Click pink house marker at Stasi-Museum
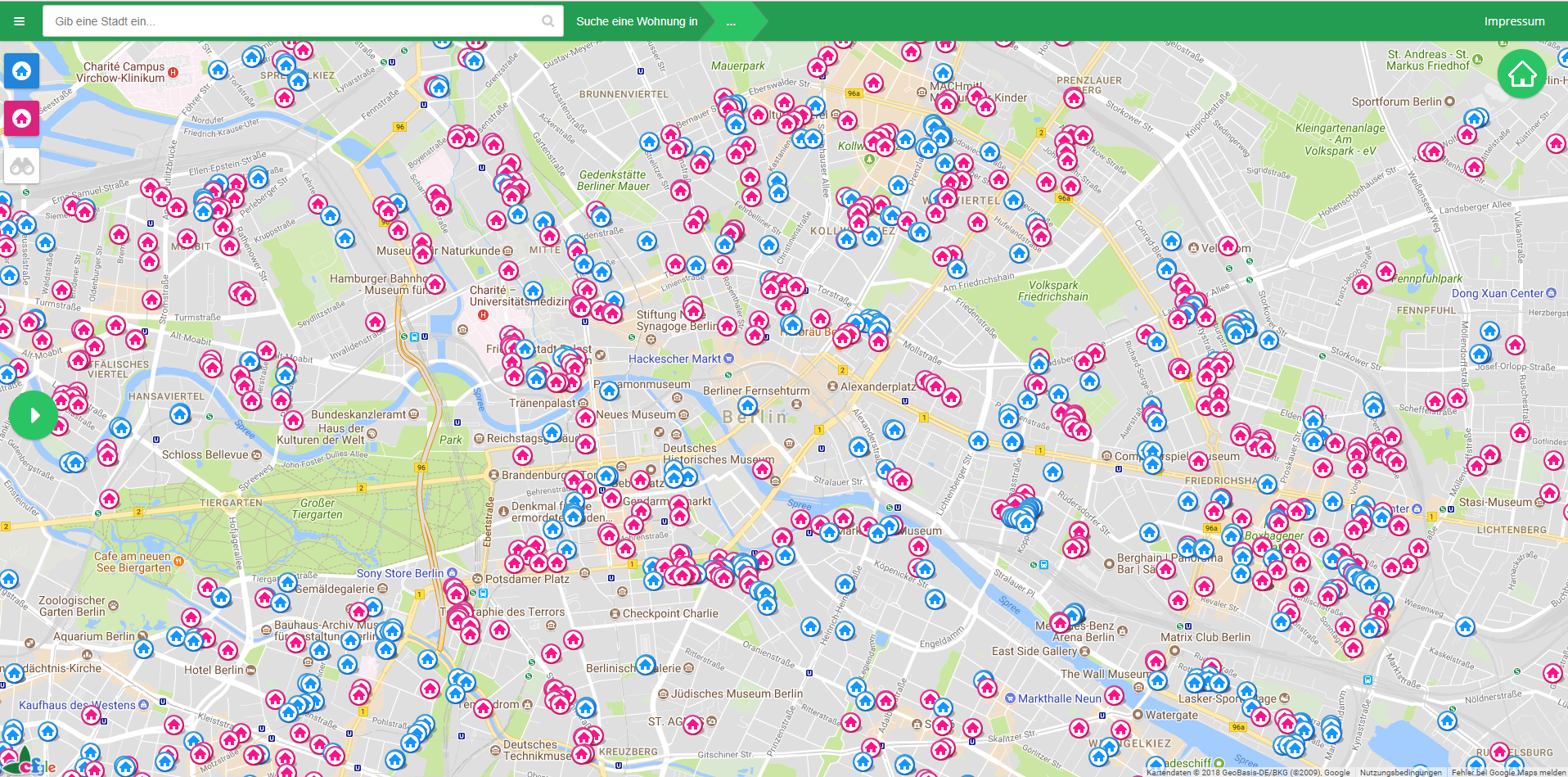Image resolution: width=1568 pixels, height=777 pixels. 1549,493
